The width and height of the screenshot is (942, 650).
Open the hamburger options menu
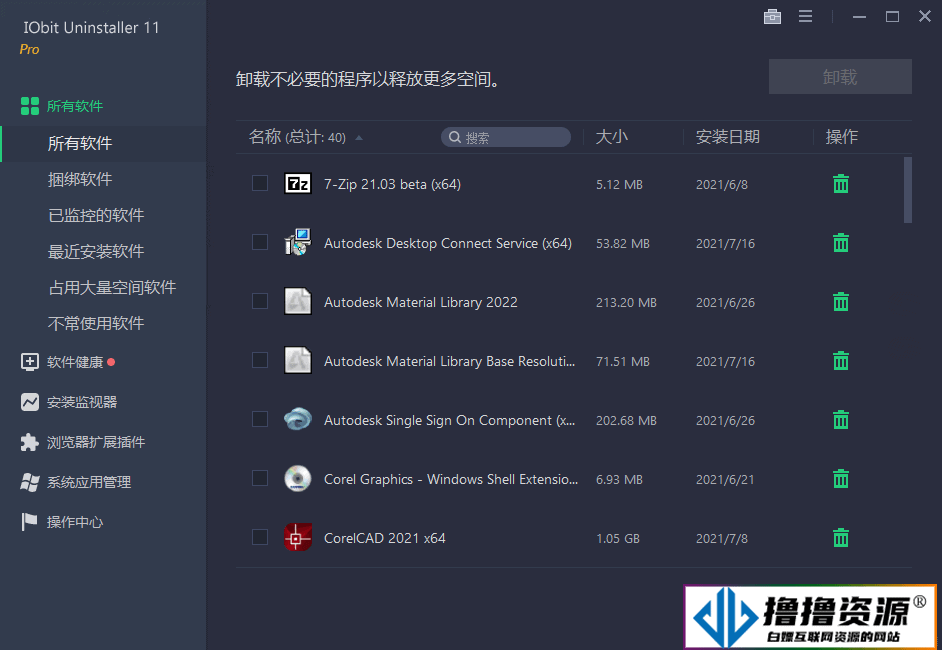tap(805, 17)
